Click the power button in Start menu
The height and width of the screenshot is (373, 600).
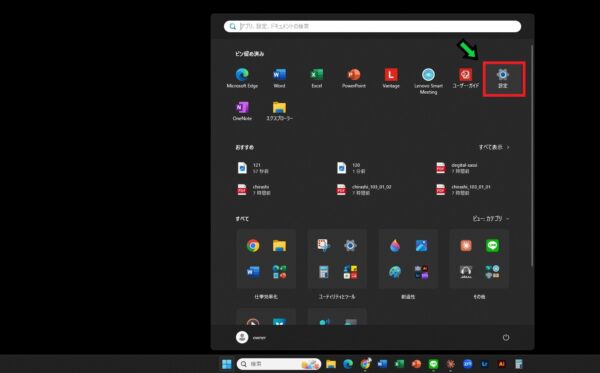[506, 337]
